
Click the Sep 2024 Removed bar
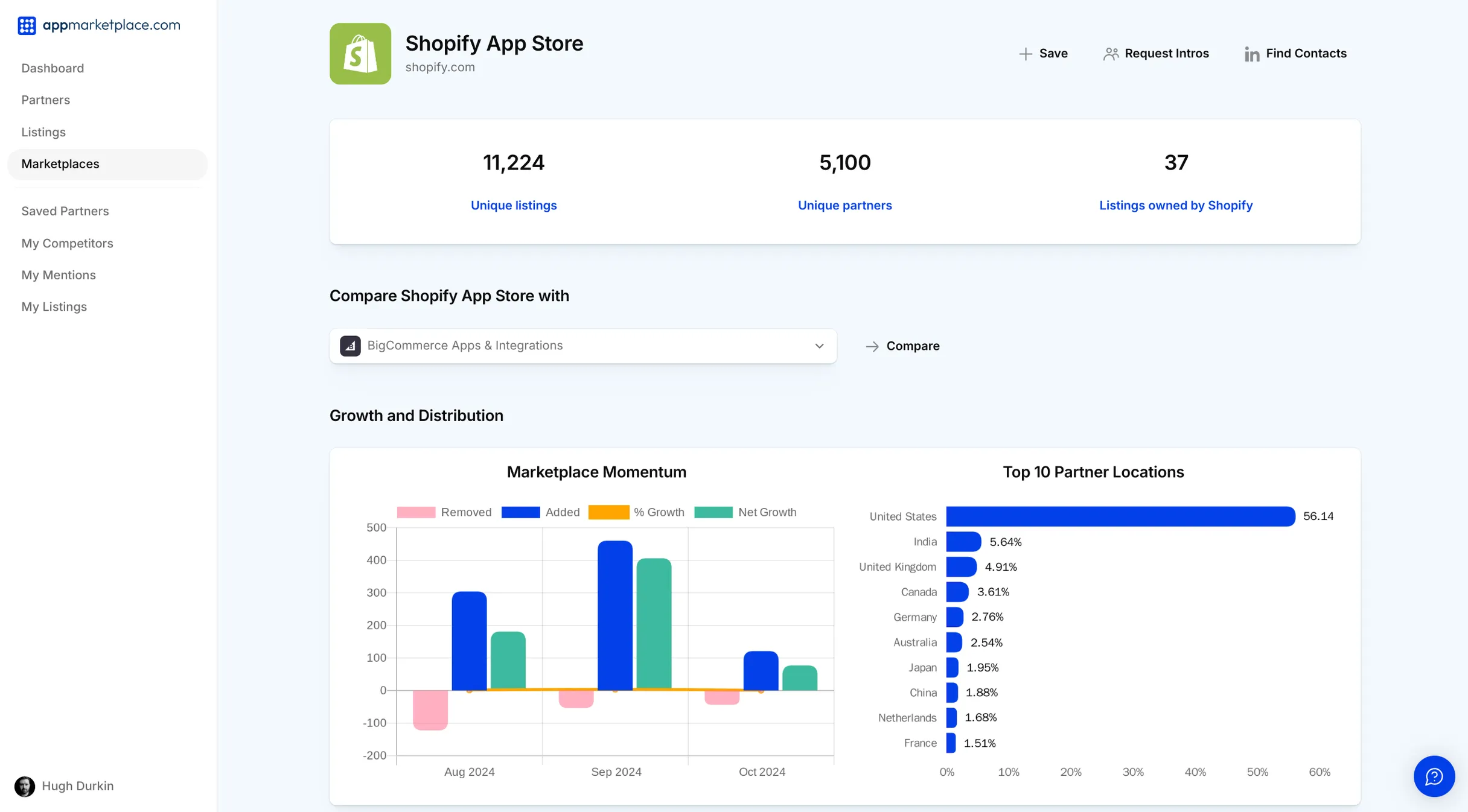pos(576,699)
